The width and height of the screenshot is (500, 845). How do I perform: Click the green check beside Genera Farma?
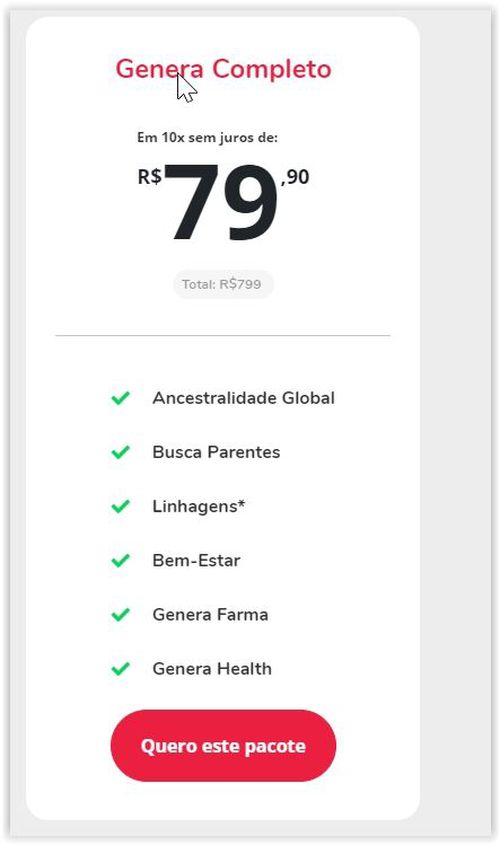coord(120,615)
